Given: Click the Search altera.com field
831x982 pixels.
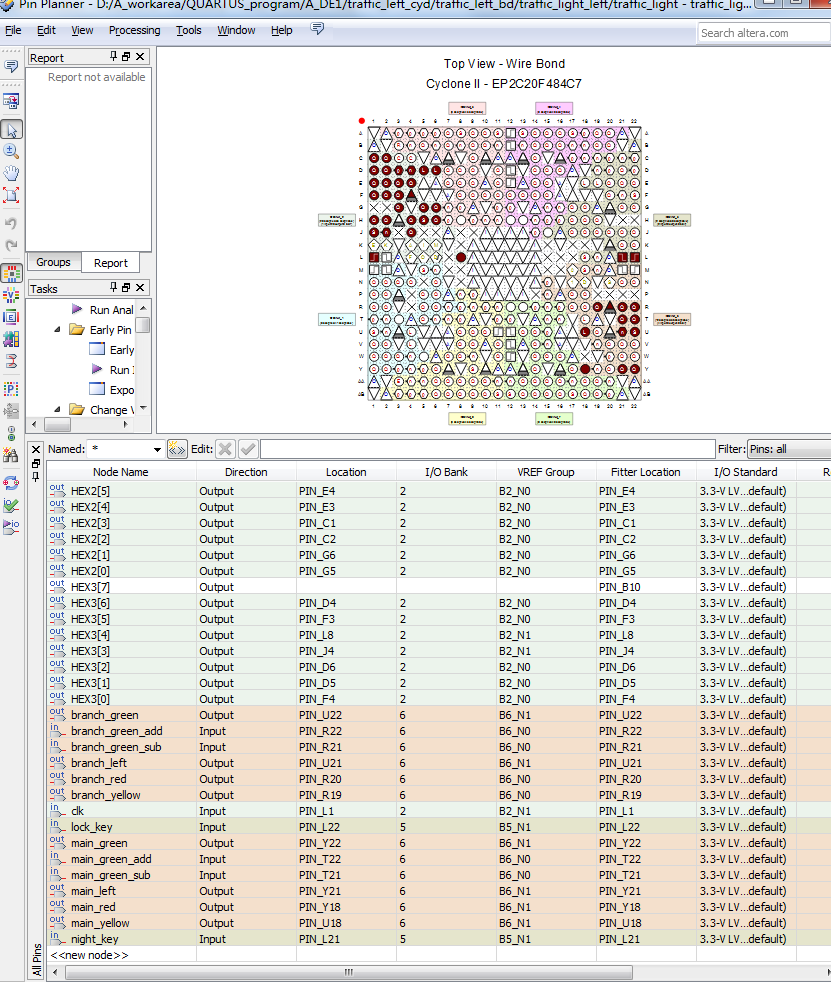Looking at the screenshot, I should tap(762, 33).
